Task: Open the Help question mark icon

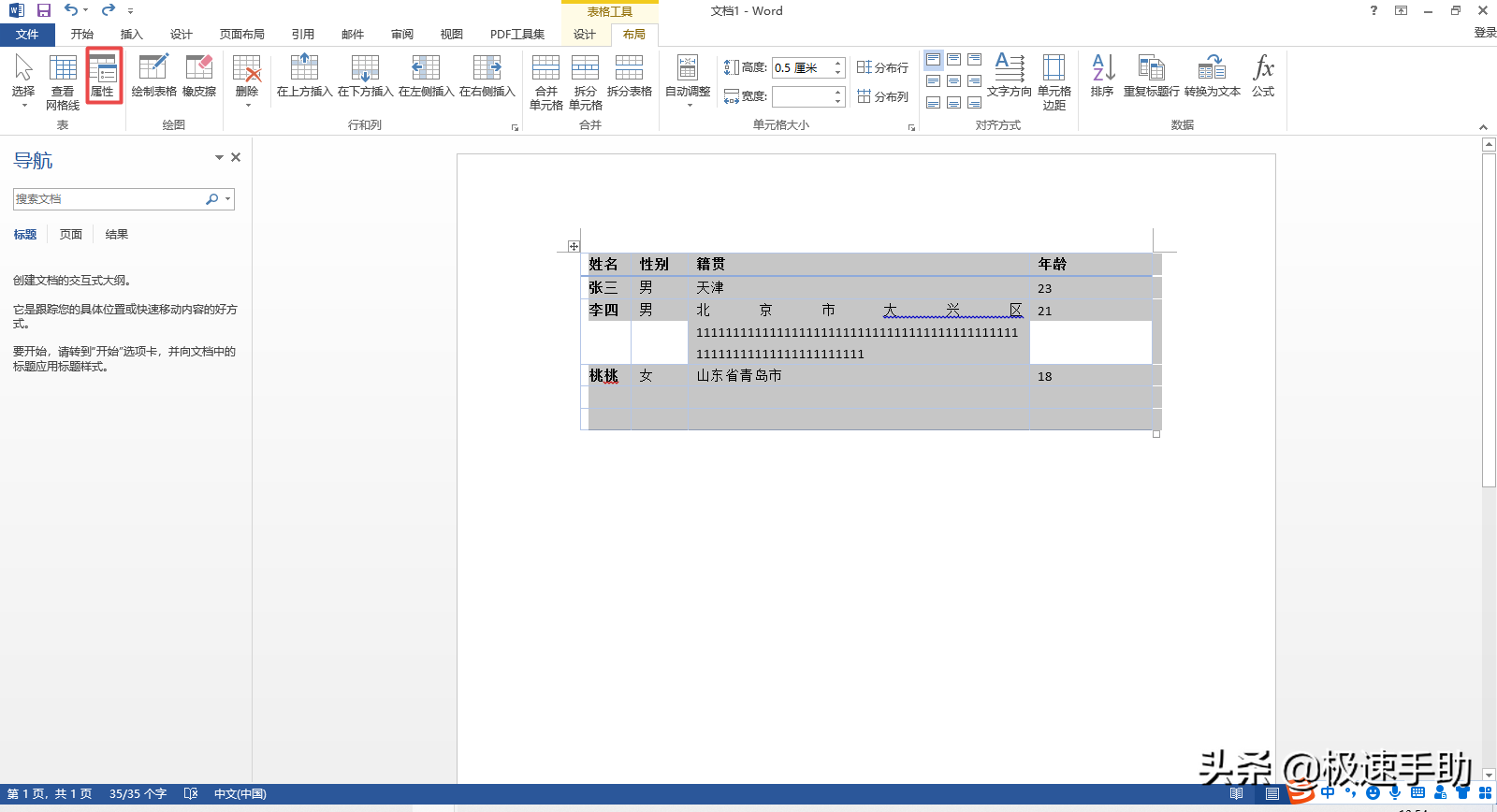Action: click(1373, 10)
